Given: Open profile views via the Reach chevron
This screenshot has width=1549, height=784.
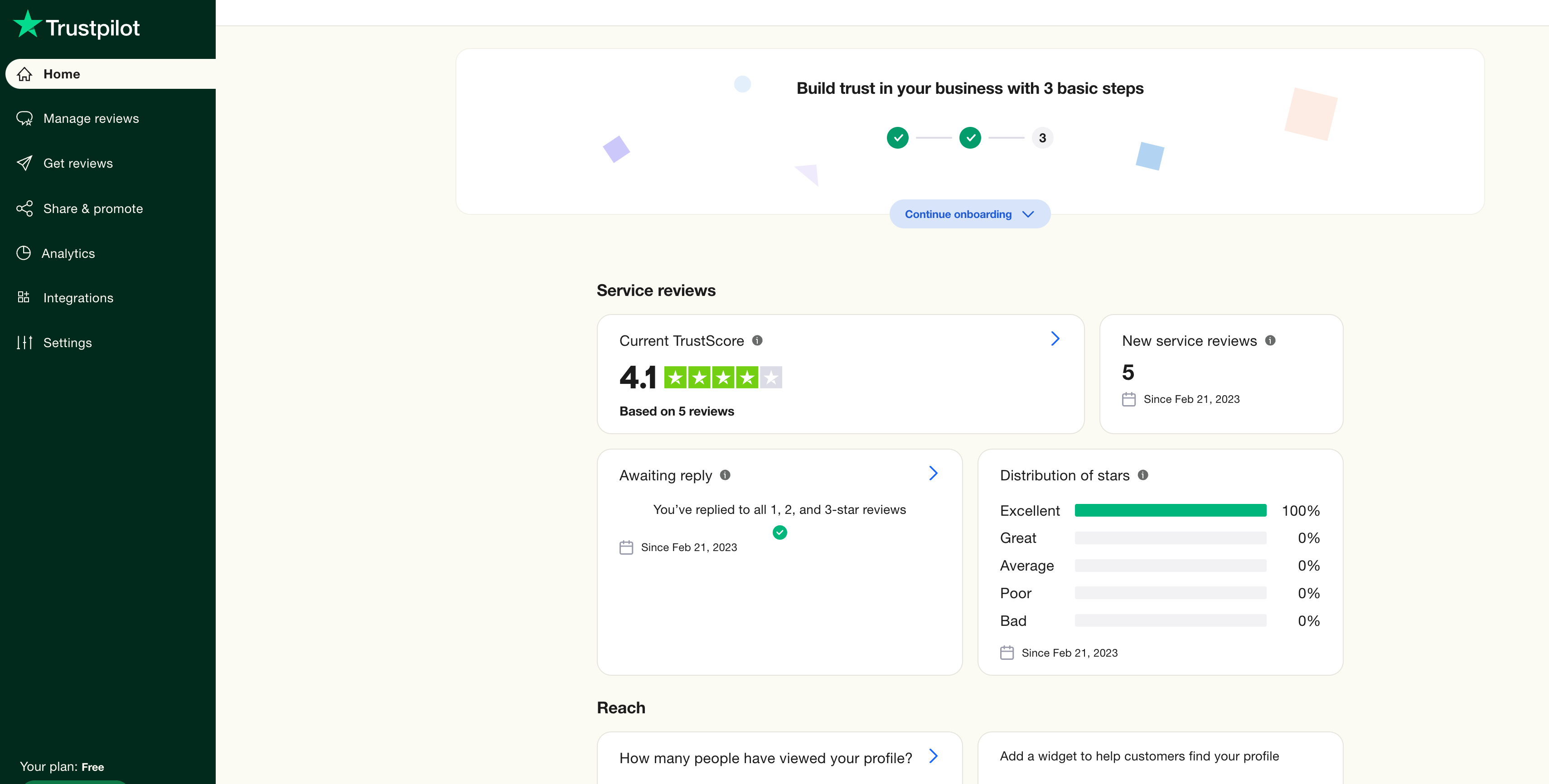Looking at the screenshot, I should point(933,757).
